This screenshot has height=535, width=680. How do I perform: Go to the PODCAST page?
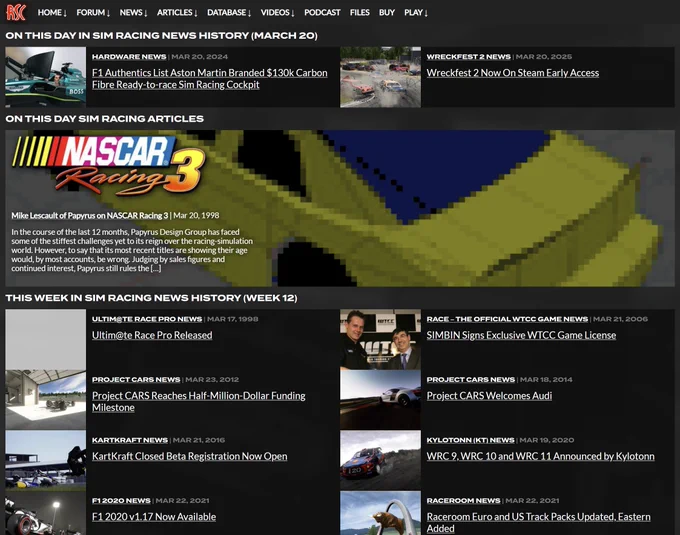click(x=322, y=13)
